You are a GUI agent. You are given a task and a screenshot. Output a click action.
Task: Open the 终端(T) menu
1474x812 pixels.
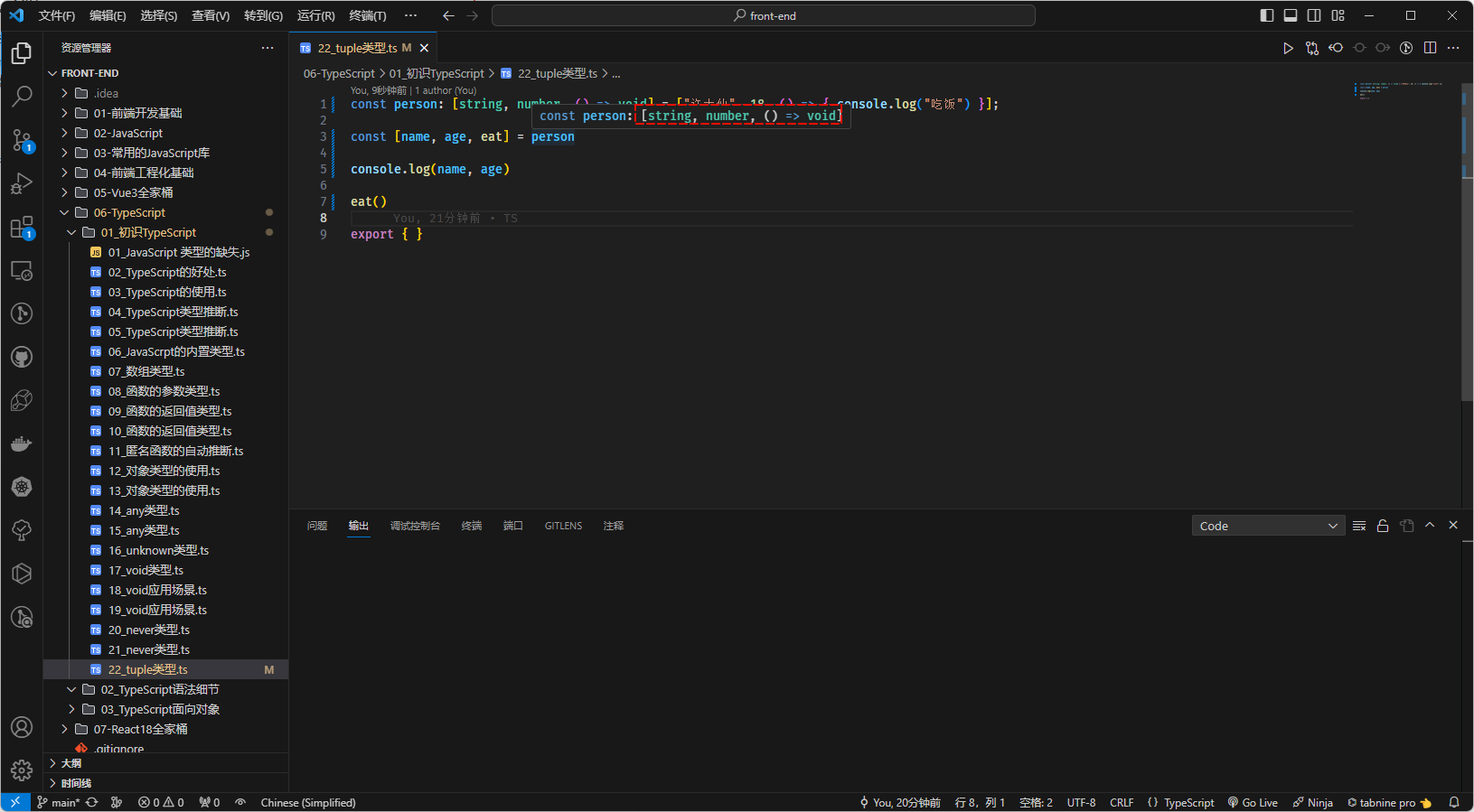[367, 15]
